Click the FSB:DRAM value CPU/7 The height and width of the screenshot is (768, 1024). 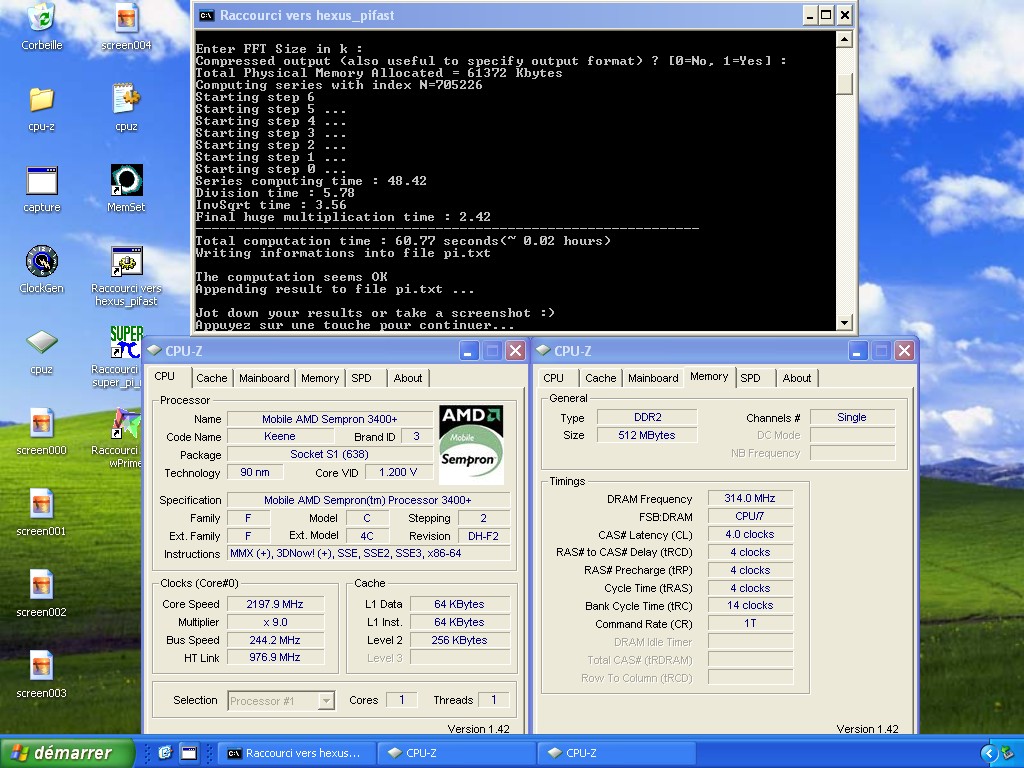(750, 516)
